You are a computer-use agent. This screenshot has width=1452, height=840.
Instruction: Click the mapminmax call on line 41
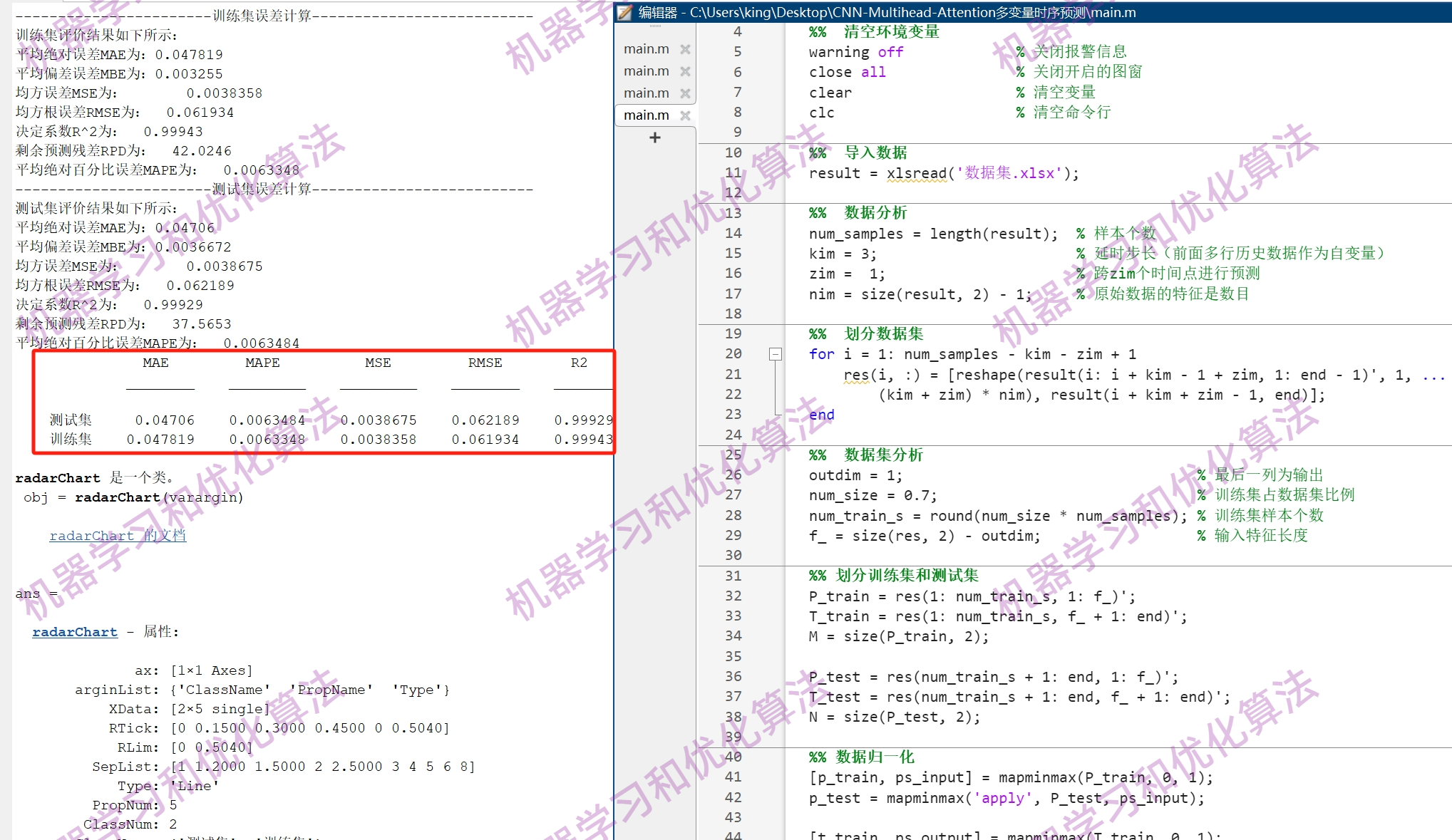click(x=1037, y=777)
